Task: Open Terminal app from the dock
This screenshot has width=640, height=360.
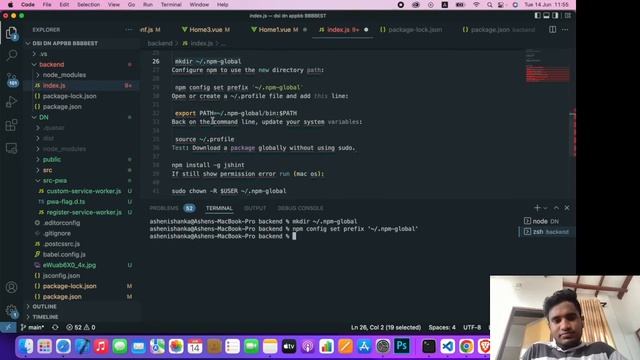Action: tap(429, 347)
